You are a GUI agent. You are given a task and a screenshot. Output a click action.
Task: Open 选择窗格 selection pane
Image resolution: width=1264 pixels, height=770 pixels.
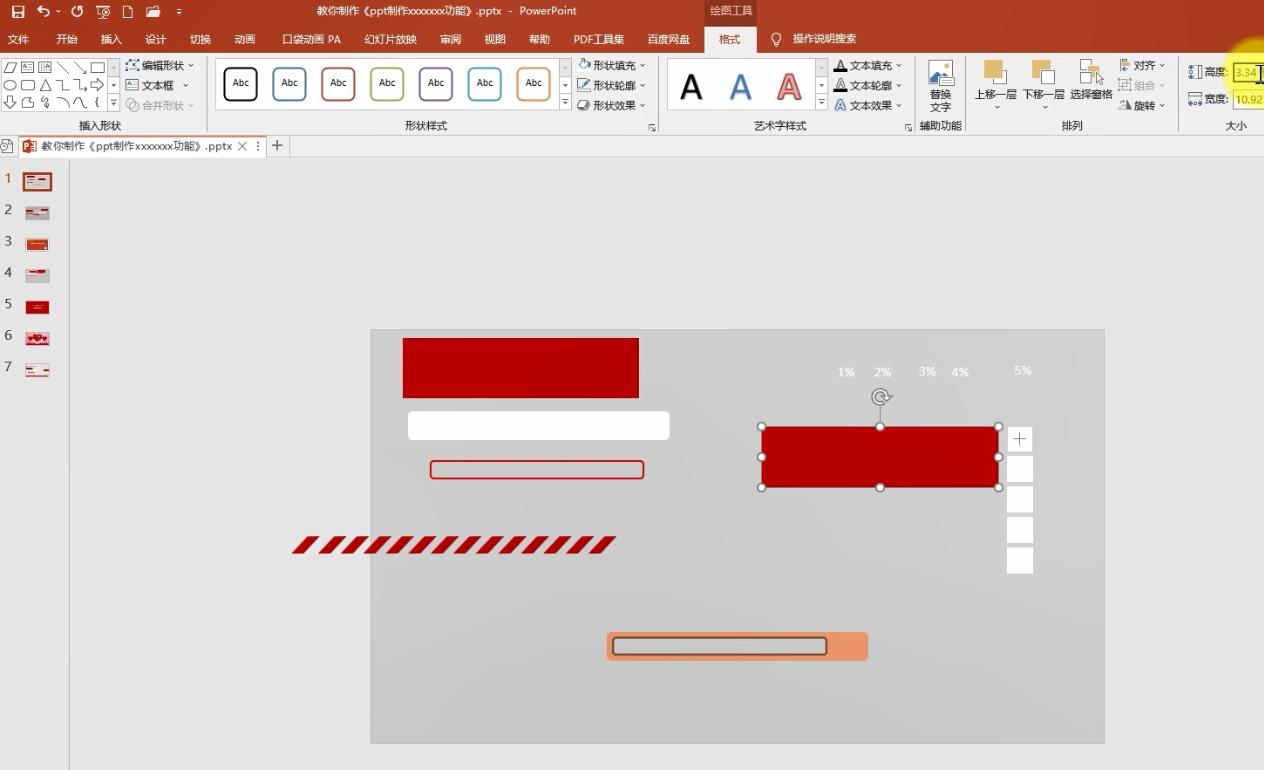(x=1090, y=84)
